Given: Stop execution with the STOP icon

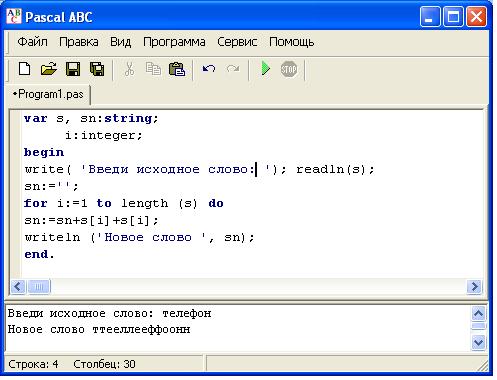Looking at the screenshot, I should (x=289, y=69).
